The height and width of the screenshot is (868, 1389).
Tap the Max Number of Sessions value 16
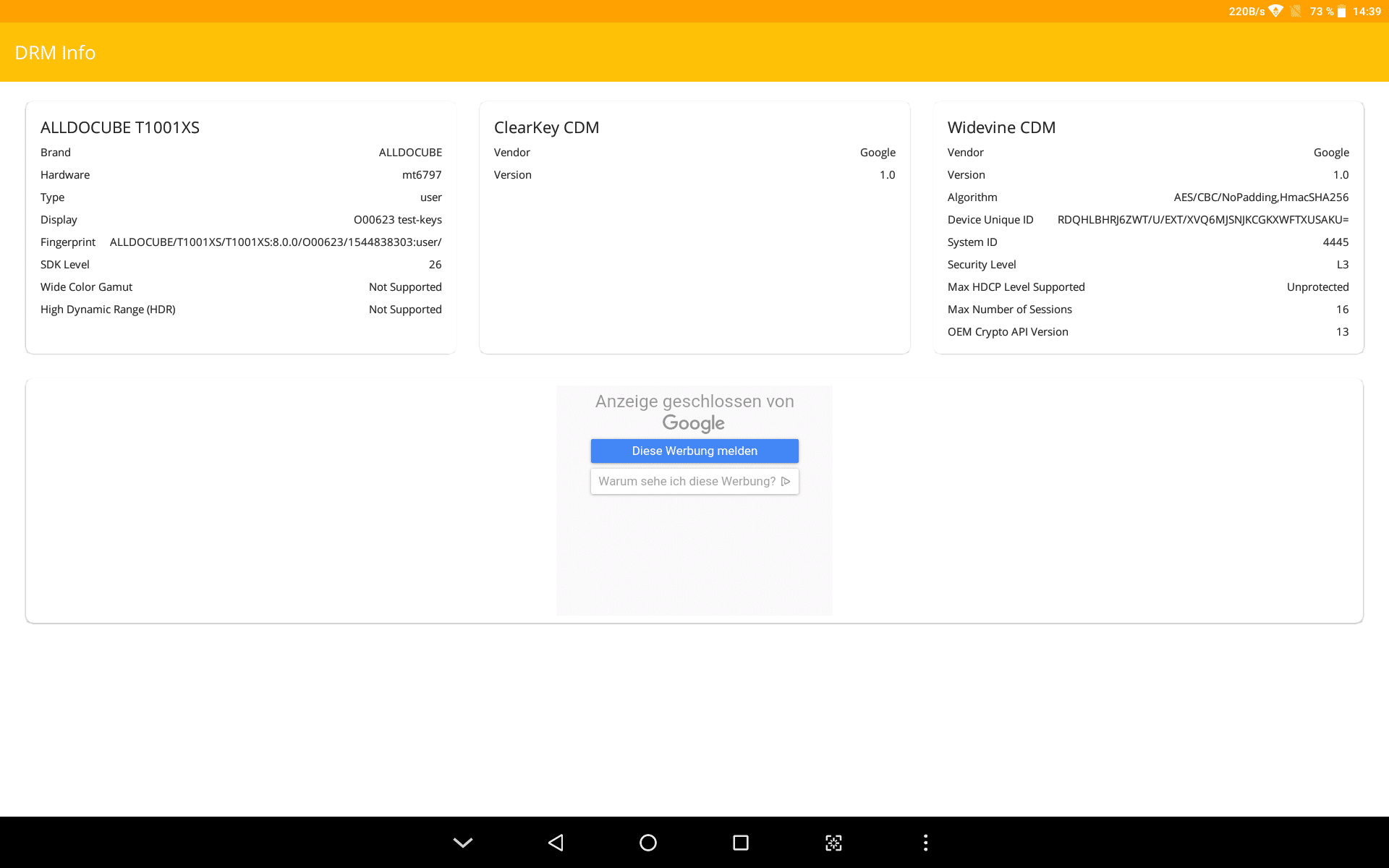point(1343,309)
